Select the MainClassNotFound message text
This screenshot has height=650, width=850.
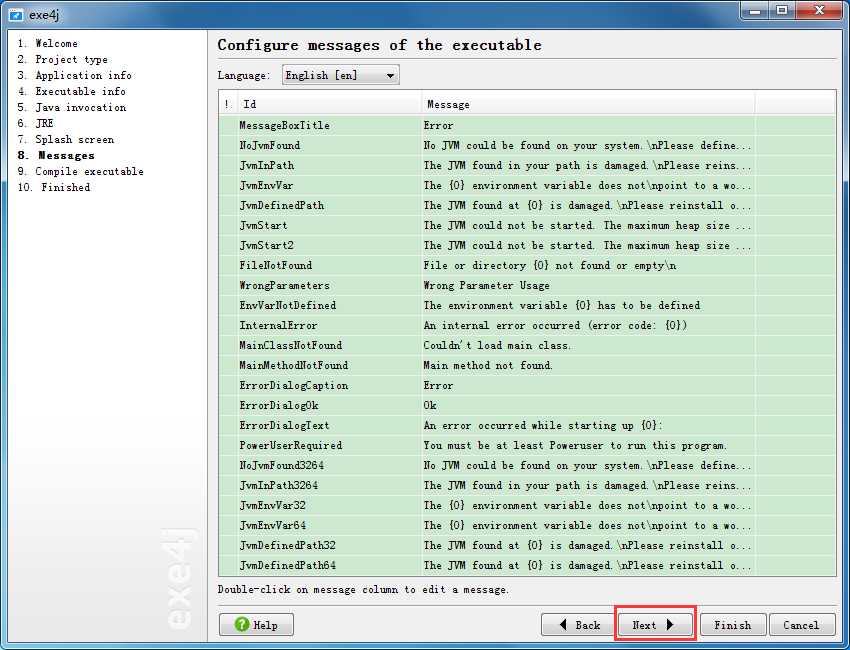pyautogui.click(x=497, y=345)
